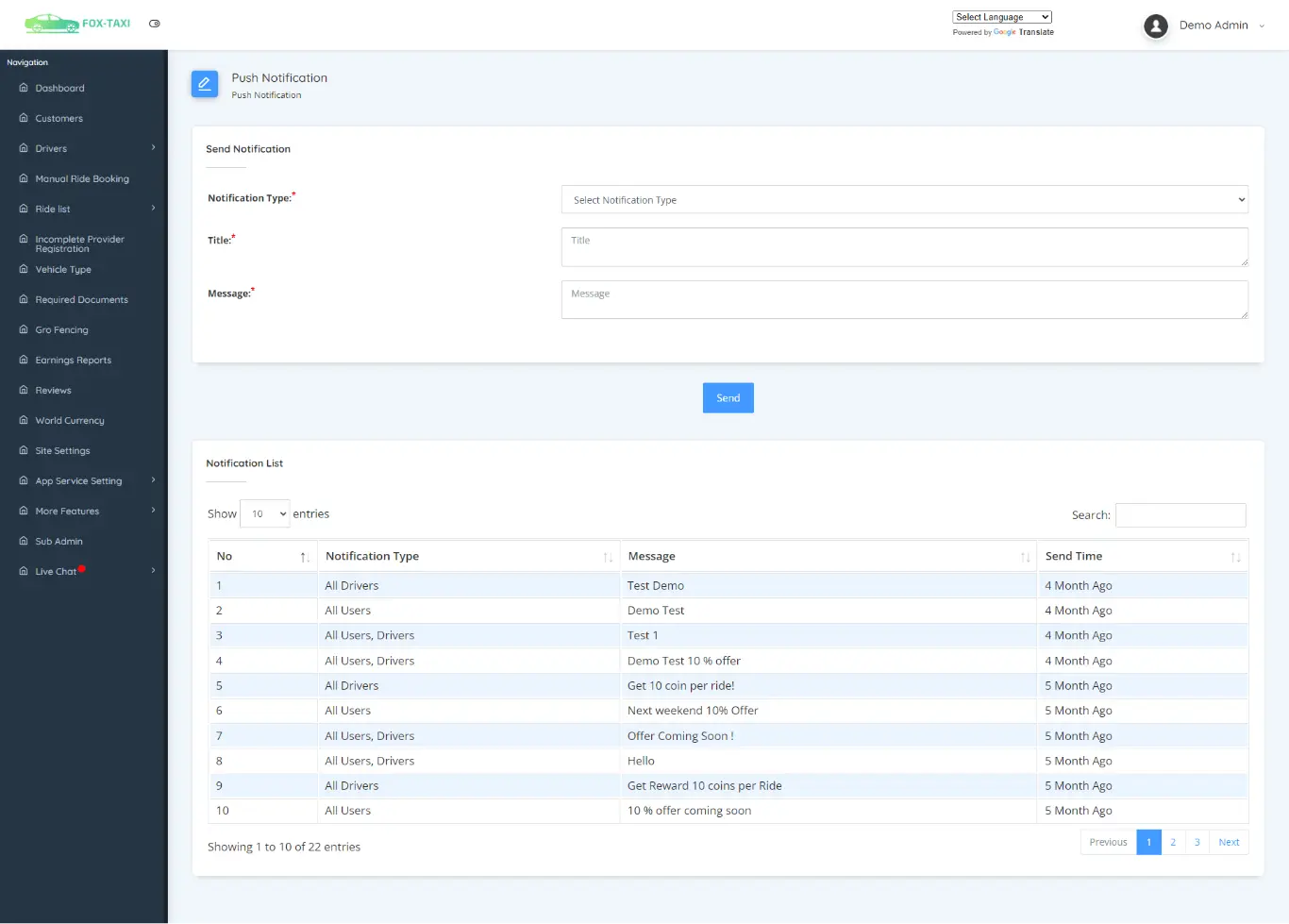This screenshot has height=924, width=1289.
Task: Open the Earnings Reports page
Action: (x=74, y=360)
